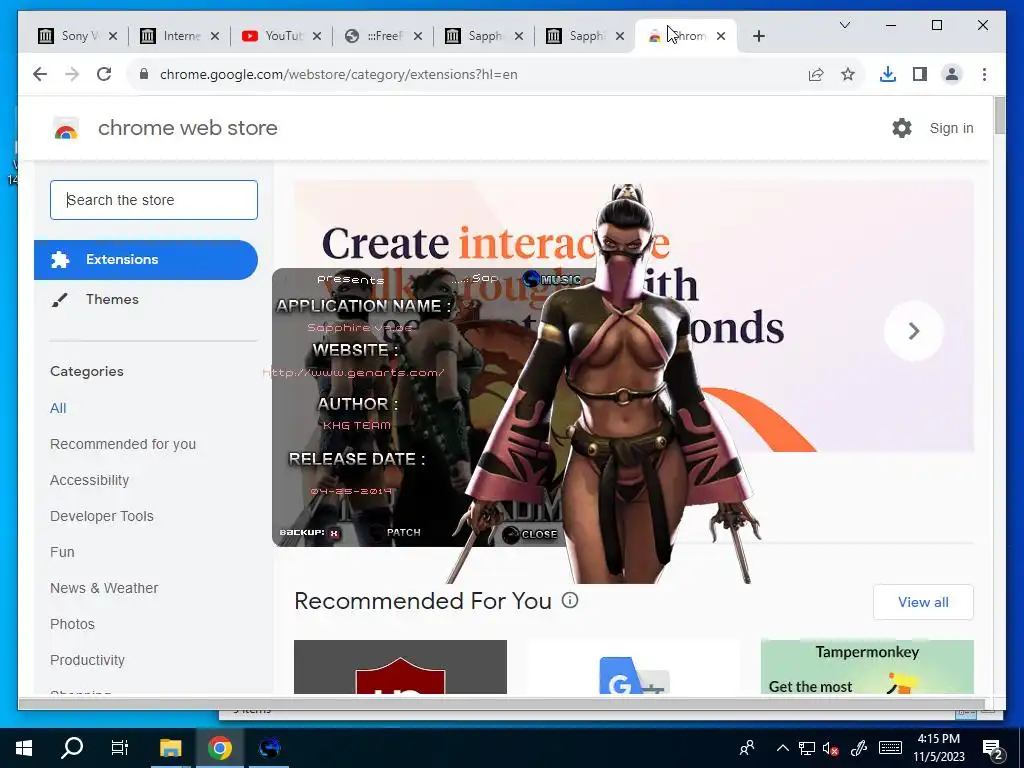Open the Recommended For You info icon

point(570,600)
